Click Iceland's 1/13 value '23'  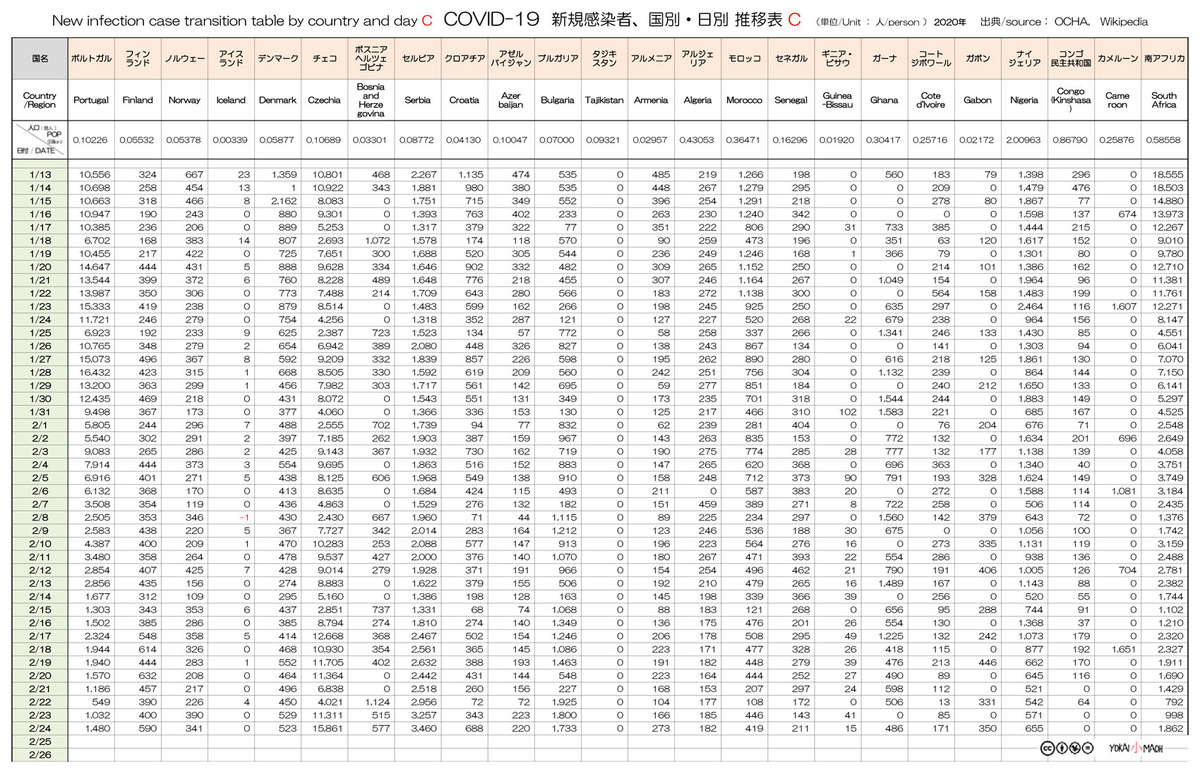(x=244, y=175)
